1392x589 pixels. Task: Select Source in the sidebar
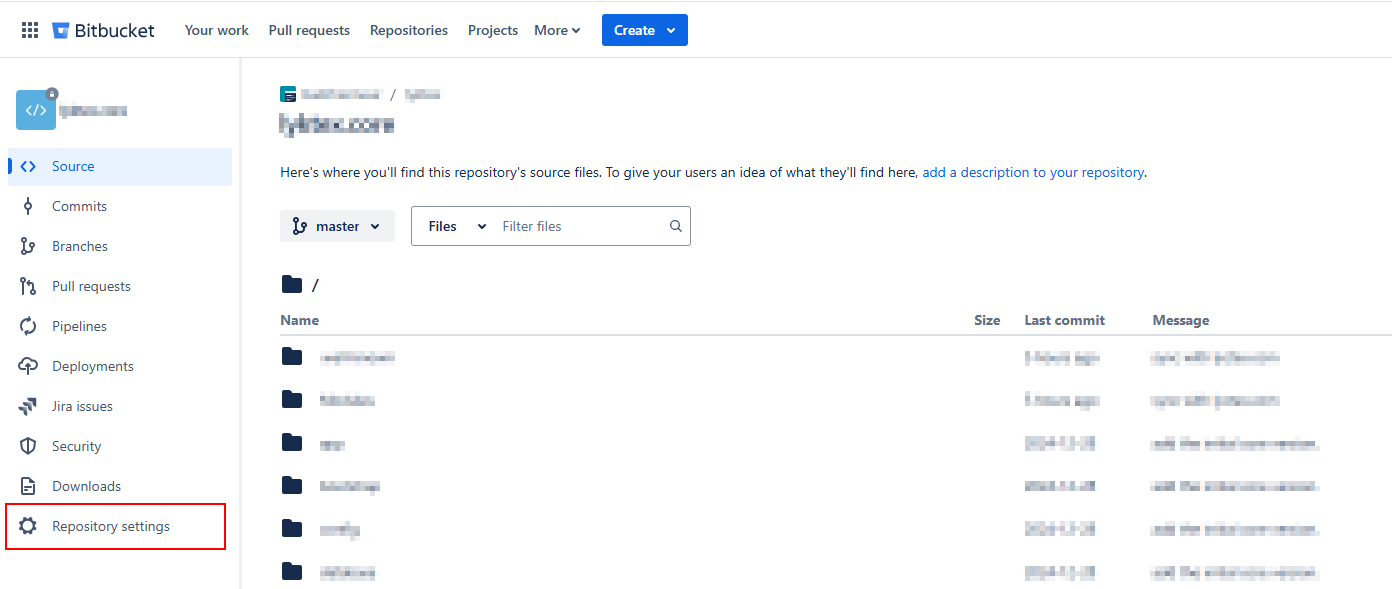tap(73, 166)
